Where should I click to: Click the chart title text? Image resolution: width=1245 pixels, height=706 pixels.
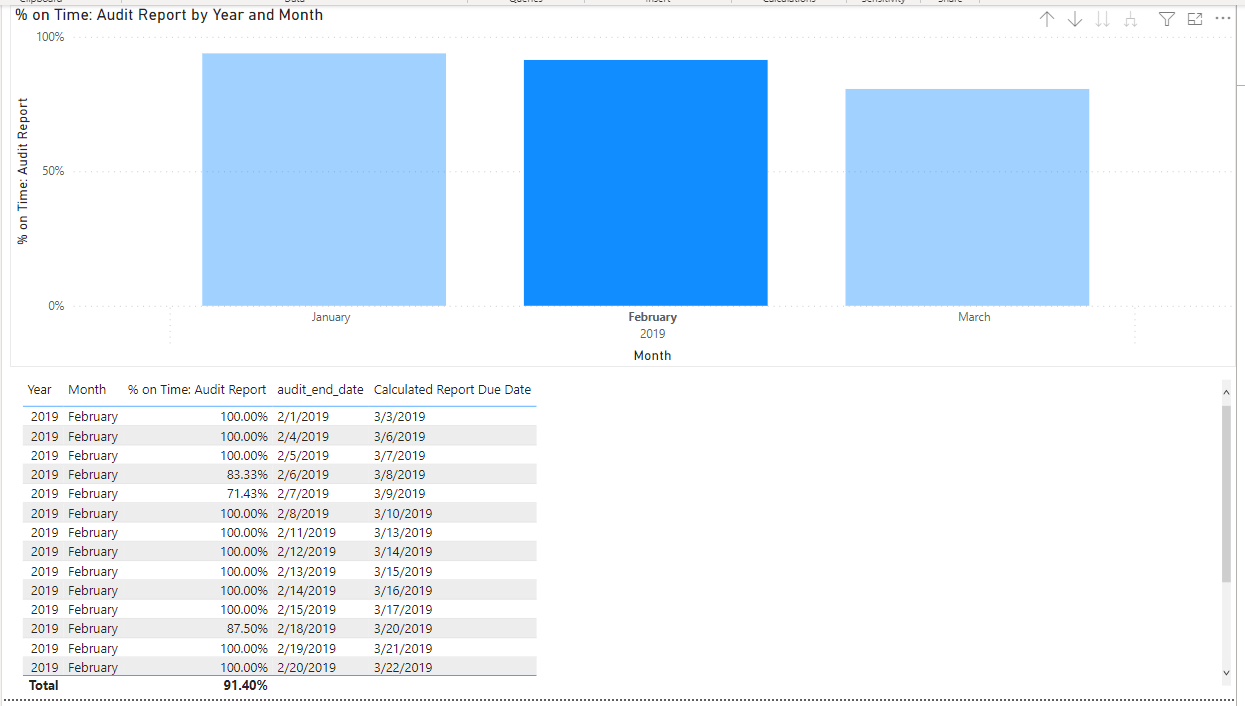click(x=169, y=15)
